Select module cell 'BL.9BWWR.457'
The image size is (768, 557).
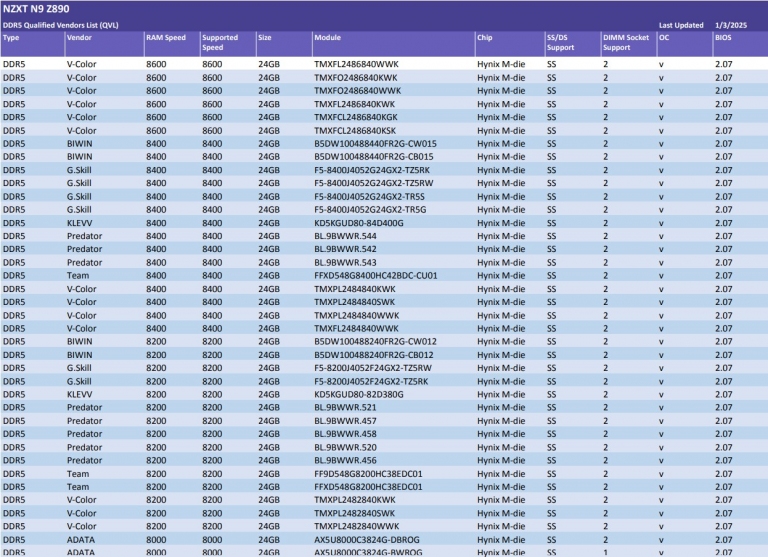pyautogui.click(x=346, y=421)
